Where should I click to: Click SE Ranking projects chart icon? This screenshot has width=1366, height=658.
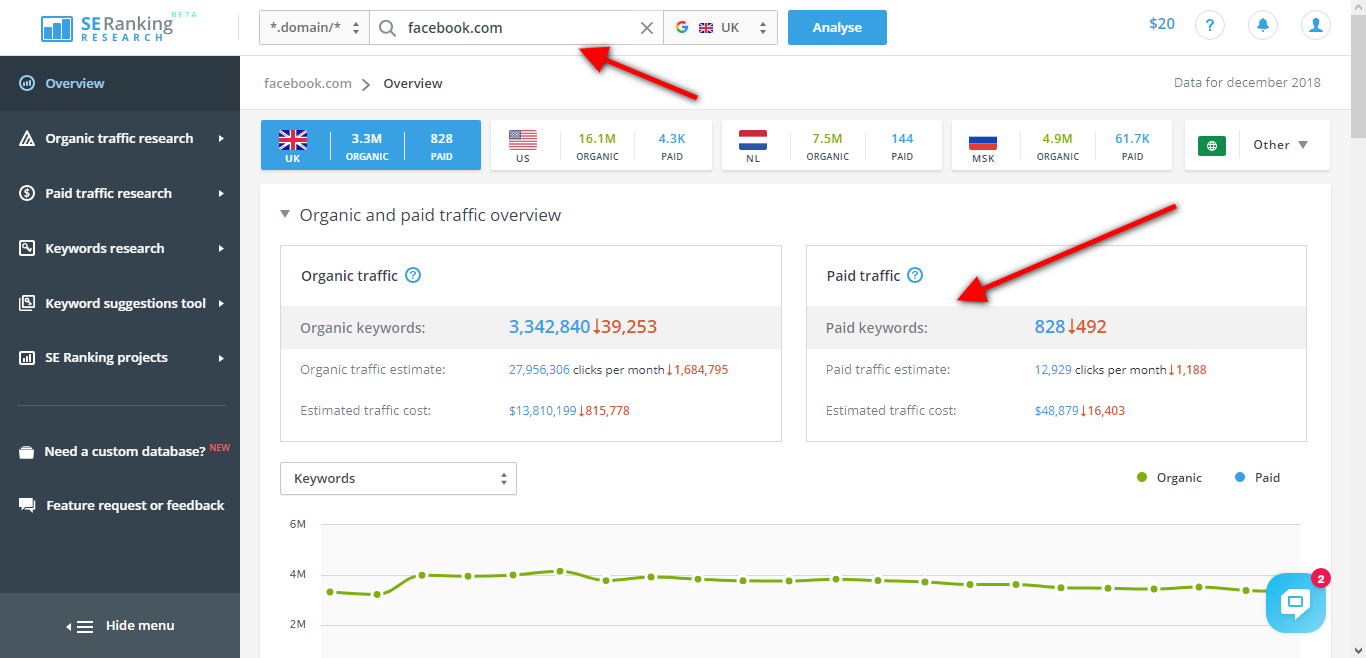tap(27, 357)
